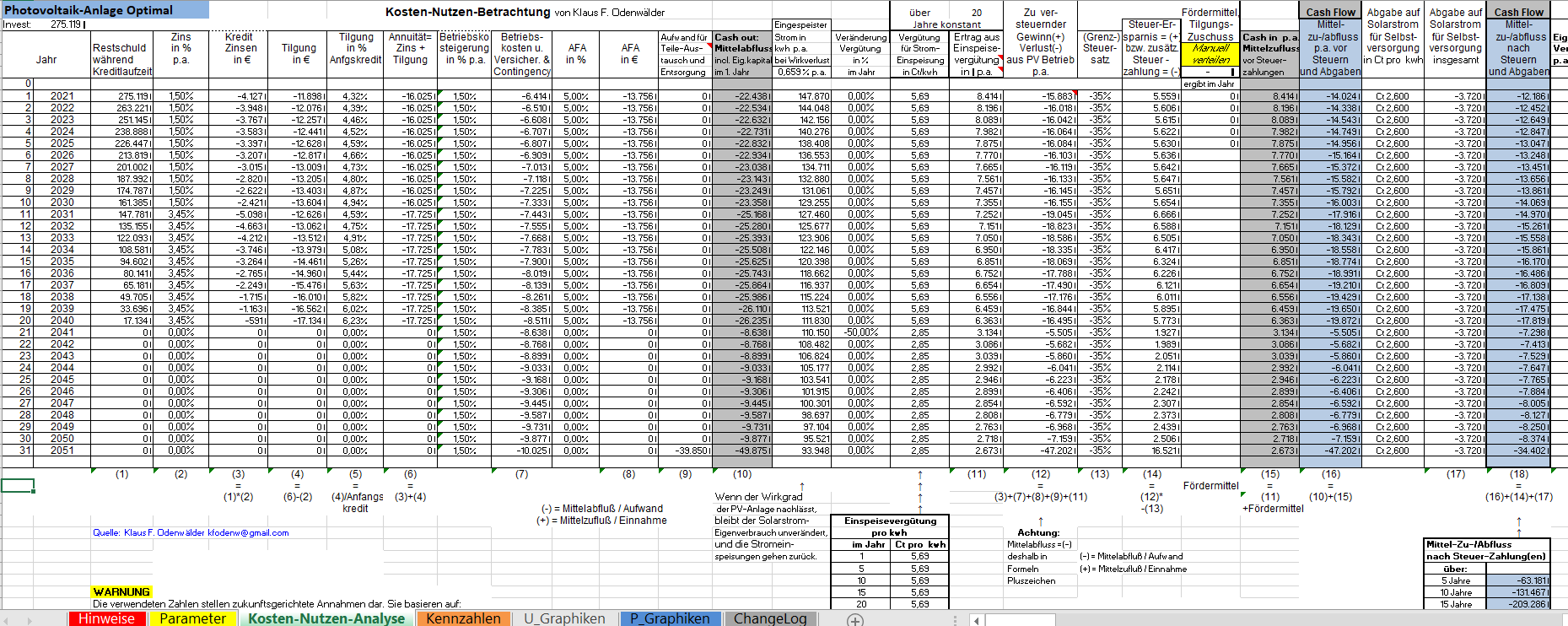Select the '-49.675' Cash out cell
This screenshot has height=626, width=1568.
[x=742, y=451]
